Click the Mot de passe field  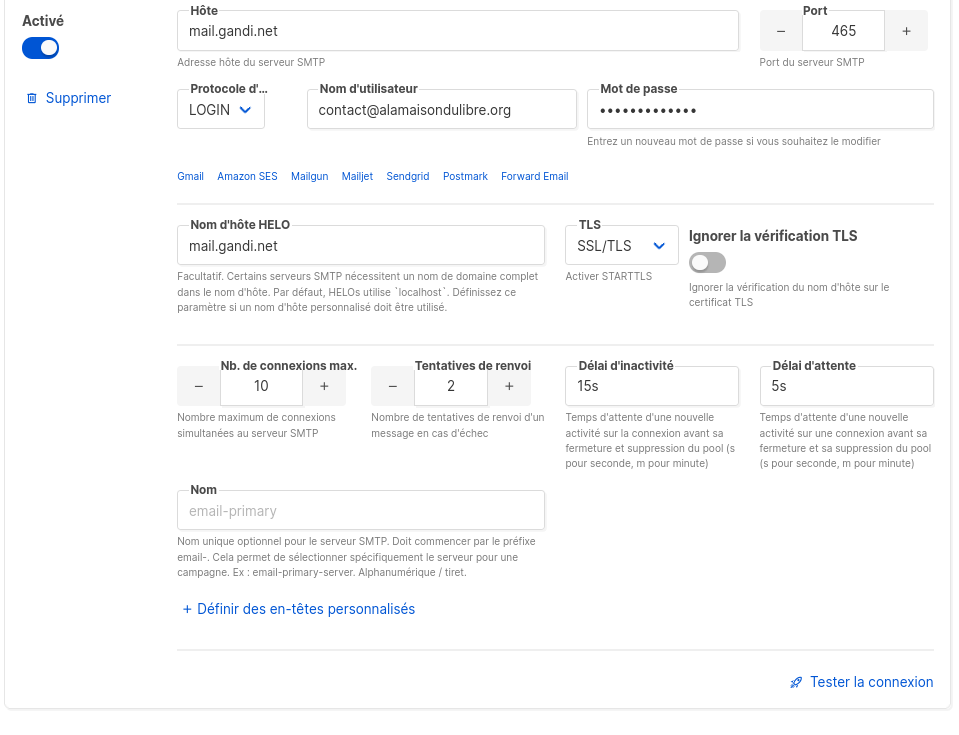760,110
